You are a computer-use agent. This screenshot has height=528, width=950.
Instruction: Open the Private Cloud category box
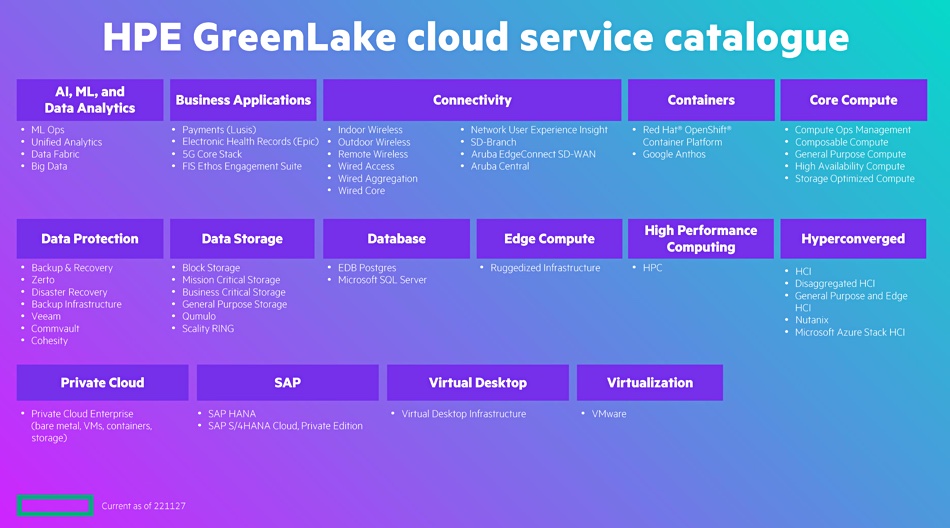pos(102,383)
